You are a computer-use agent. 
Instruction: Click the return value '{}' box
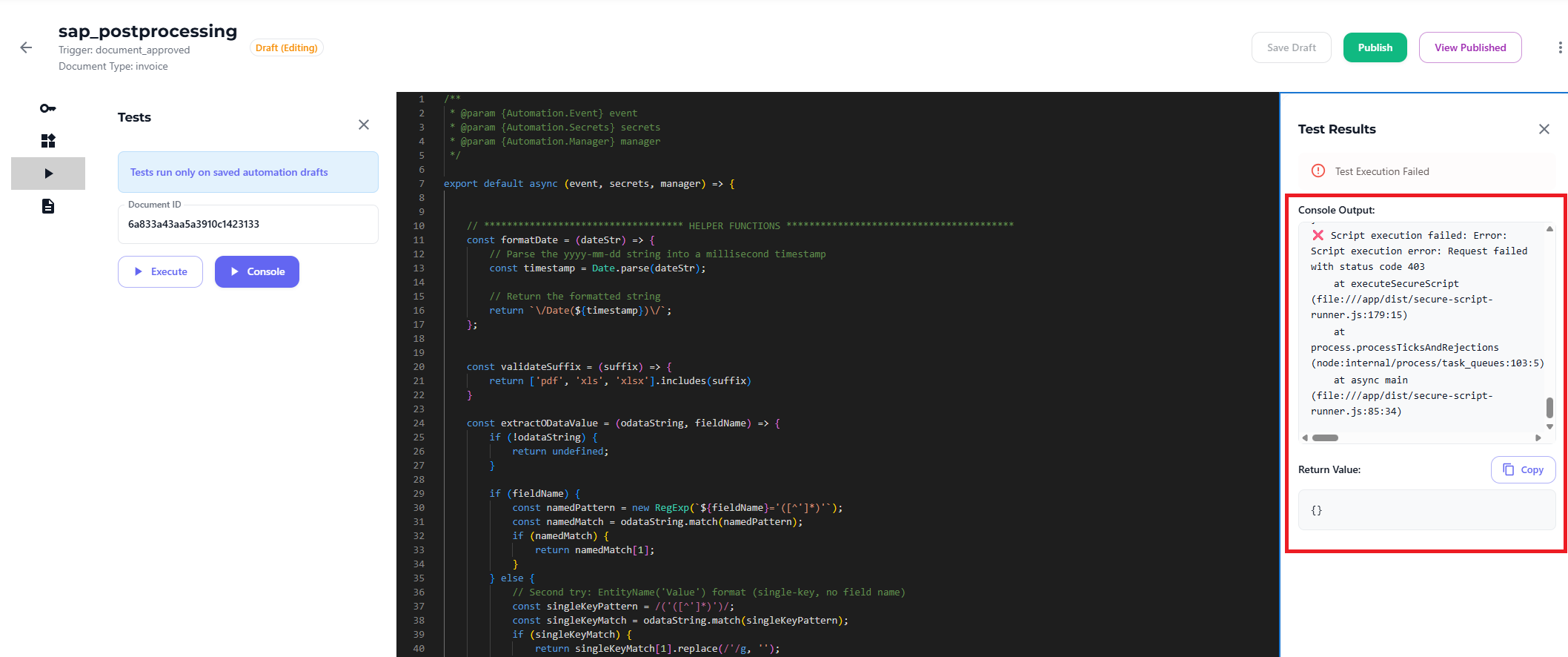click(x=1426, y=510)
